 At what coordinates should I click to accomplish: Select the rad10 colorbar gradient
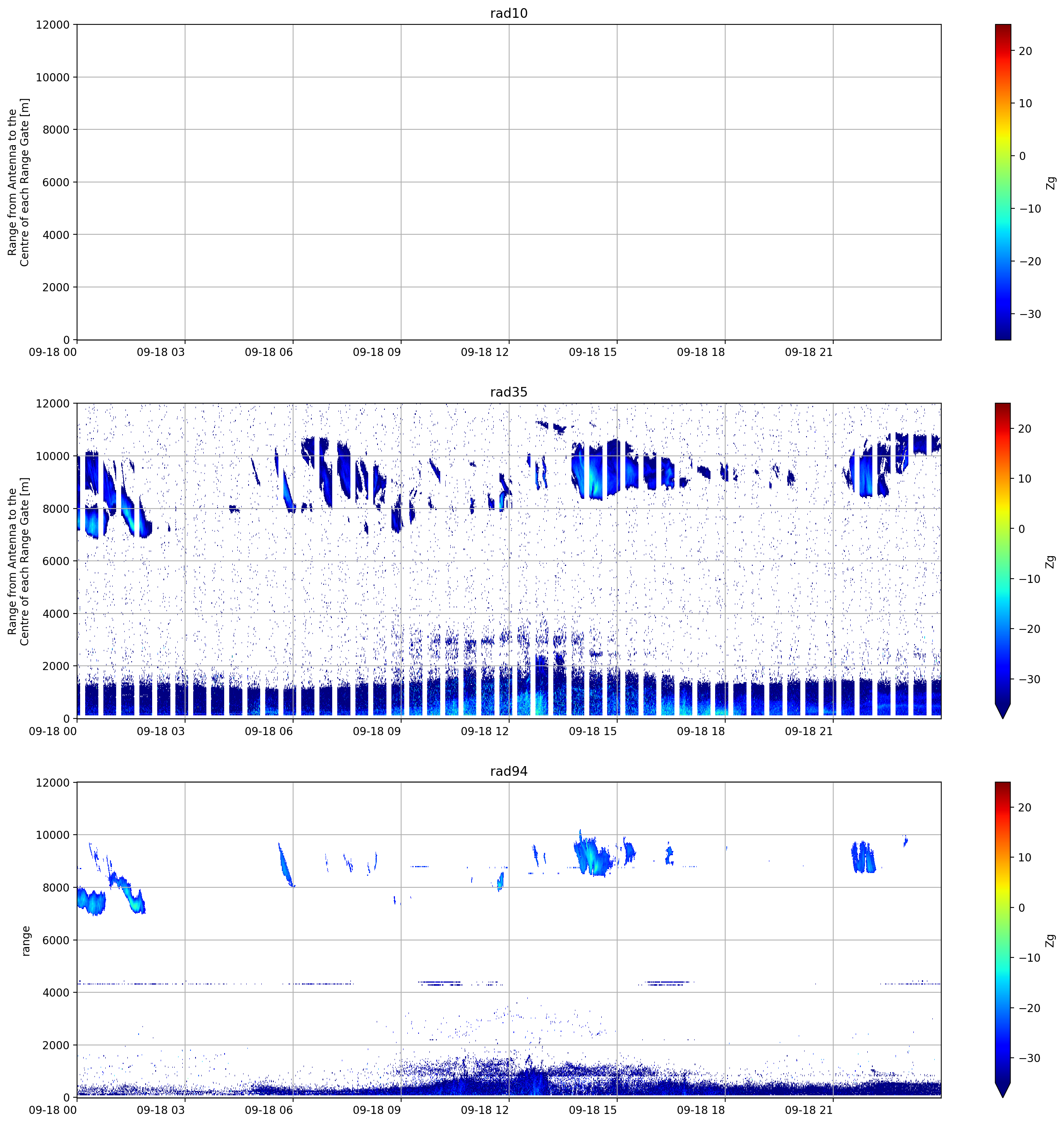click(1003, 182)
